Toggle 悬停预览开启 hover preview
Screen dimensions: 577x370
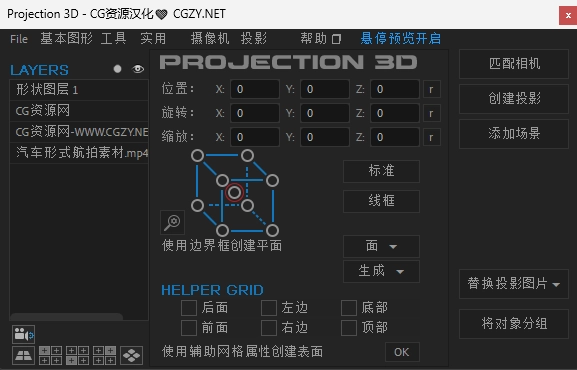click(x=400, y=38)
